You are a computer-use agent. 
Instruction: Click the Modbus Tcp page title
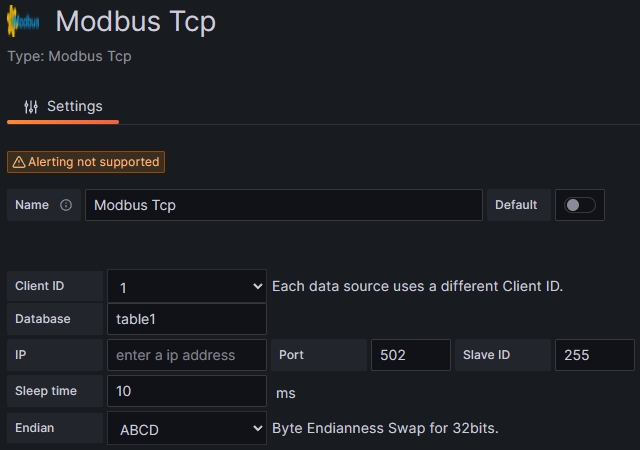coord(136,21)
